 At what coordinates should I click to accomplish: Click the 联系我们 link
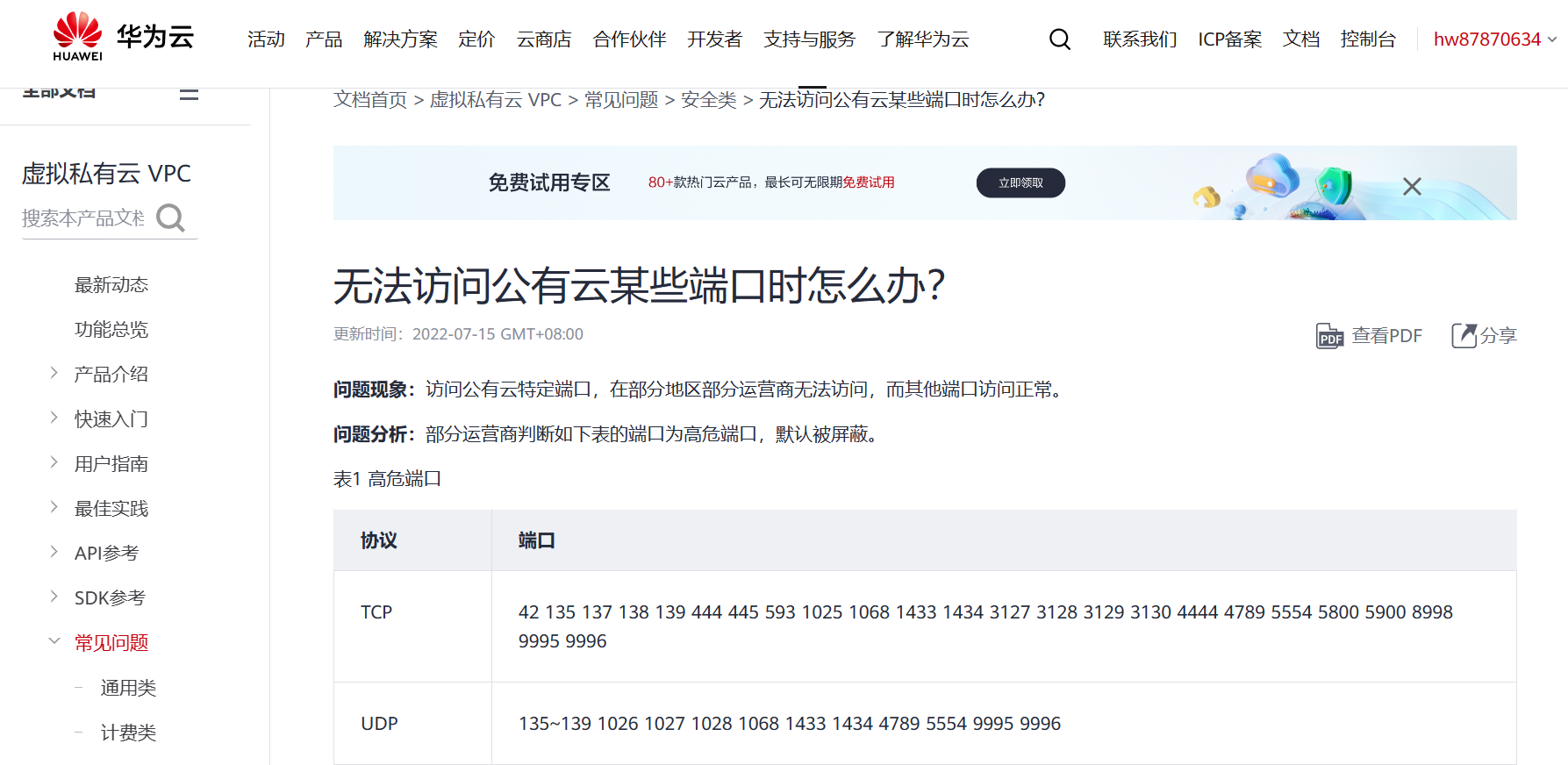1140,39
